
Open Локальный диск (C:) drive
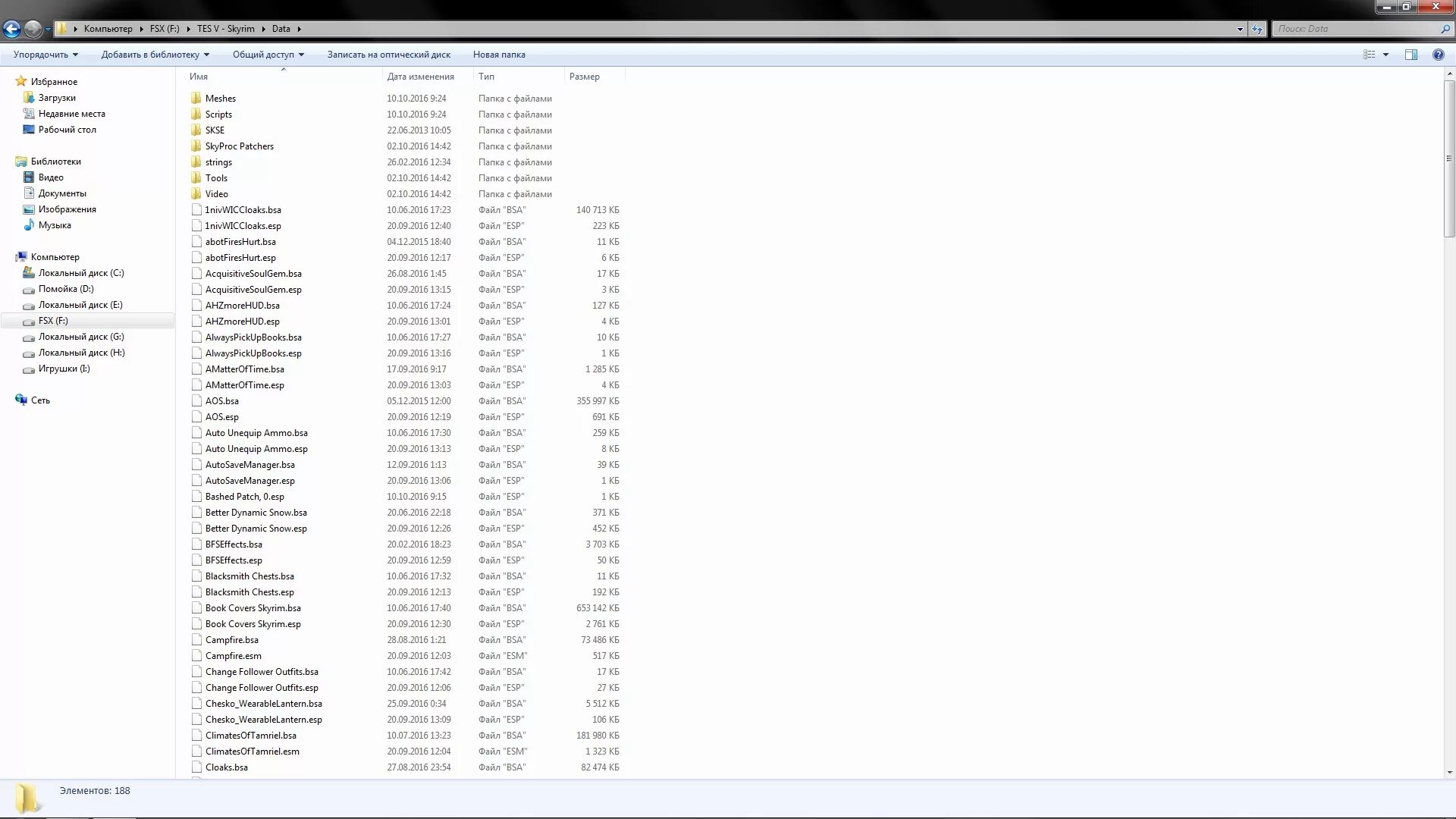point(80,273)
